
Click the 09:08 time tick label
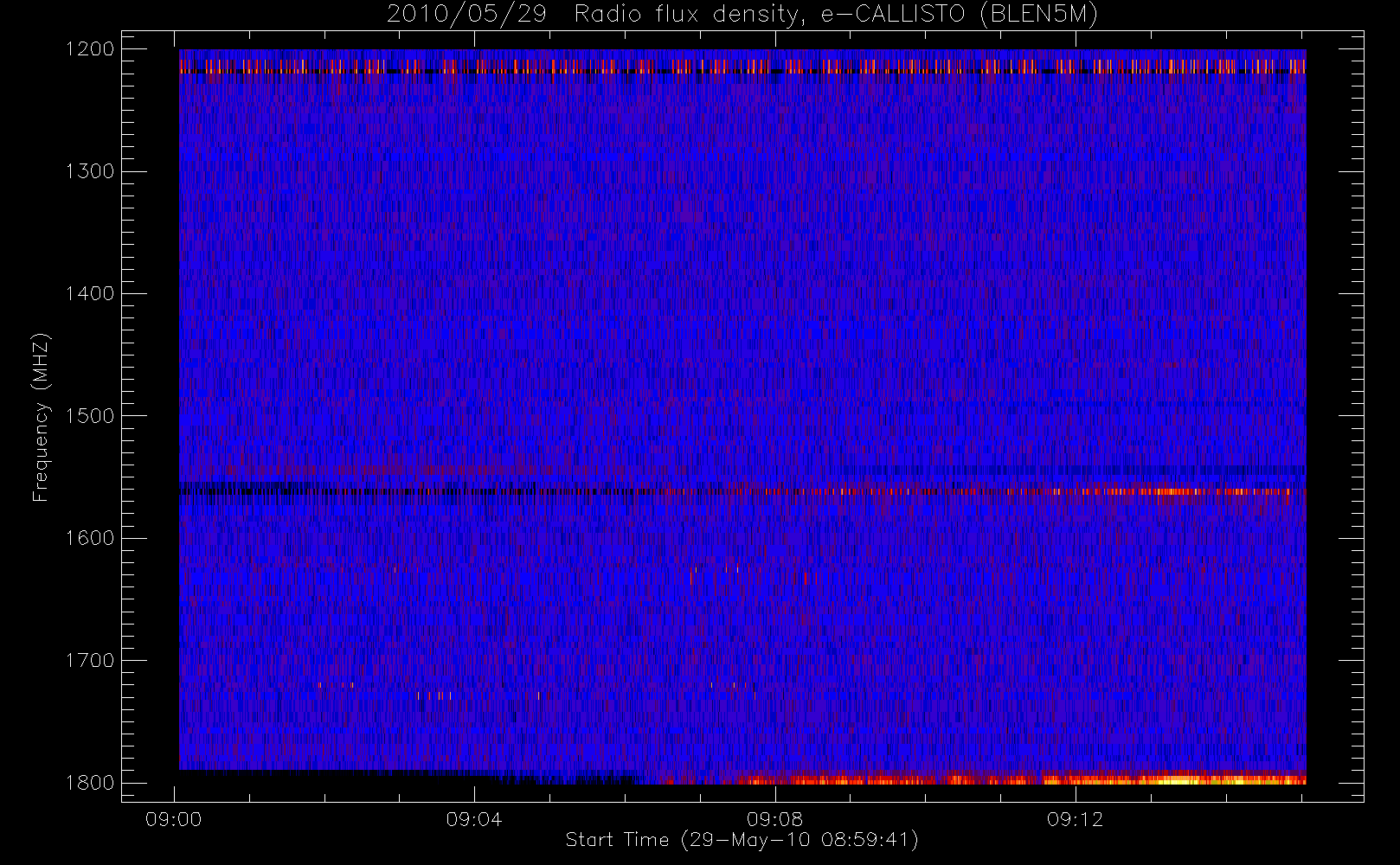click(774, 819)
